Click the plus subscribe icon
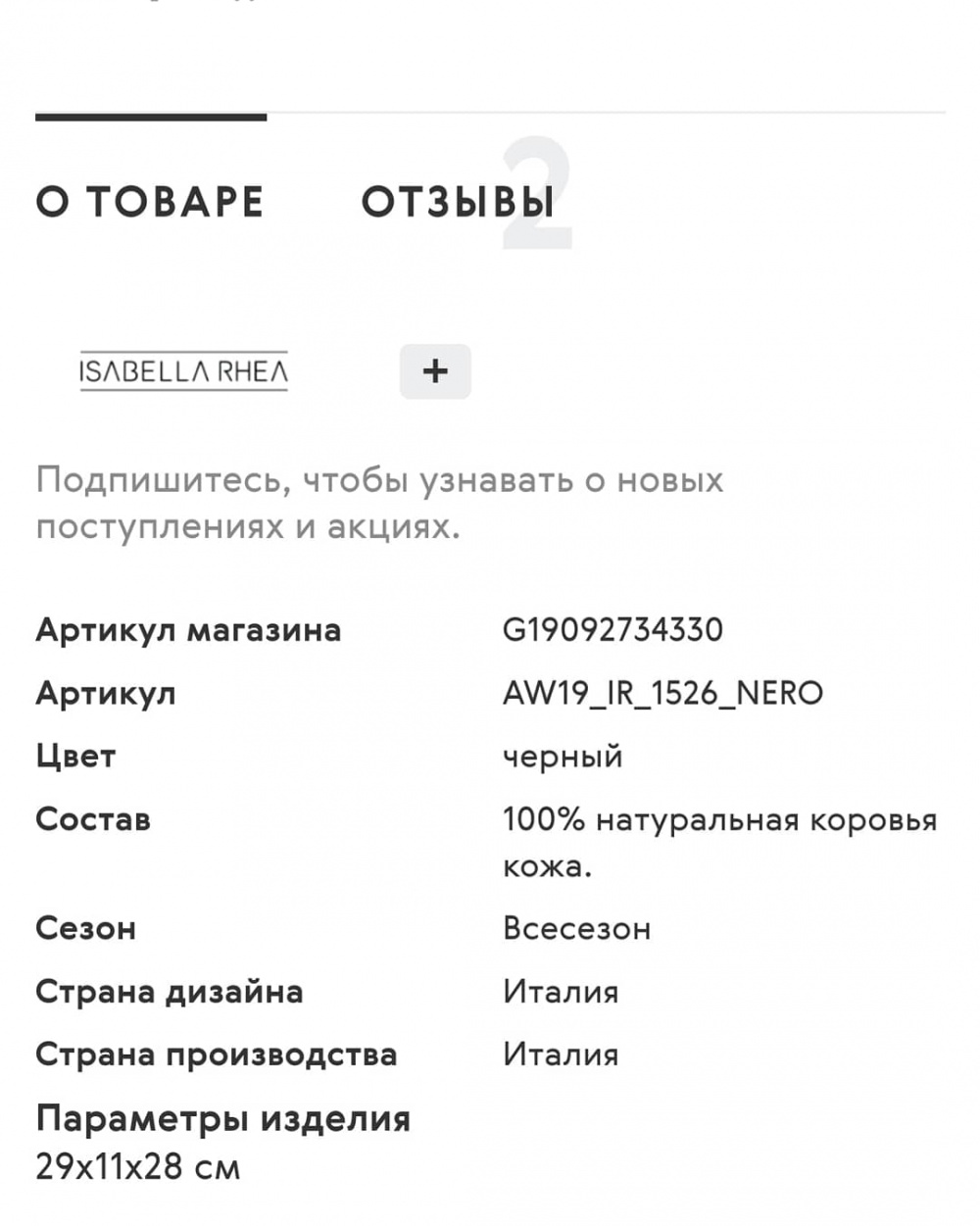Viewport: 980px width, 1226px height. [435, 371]
